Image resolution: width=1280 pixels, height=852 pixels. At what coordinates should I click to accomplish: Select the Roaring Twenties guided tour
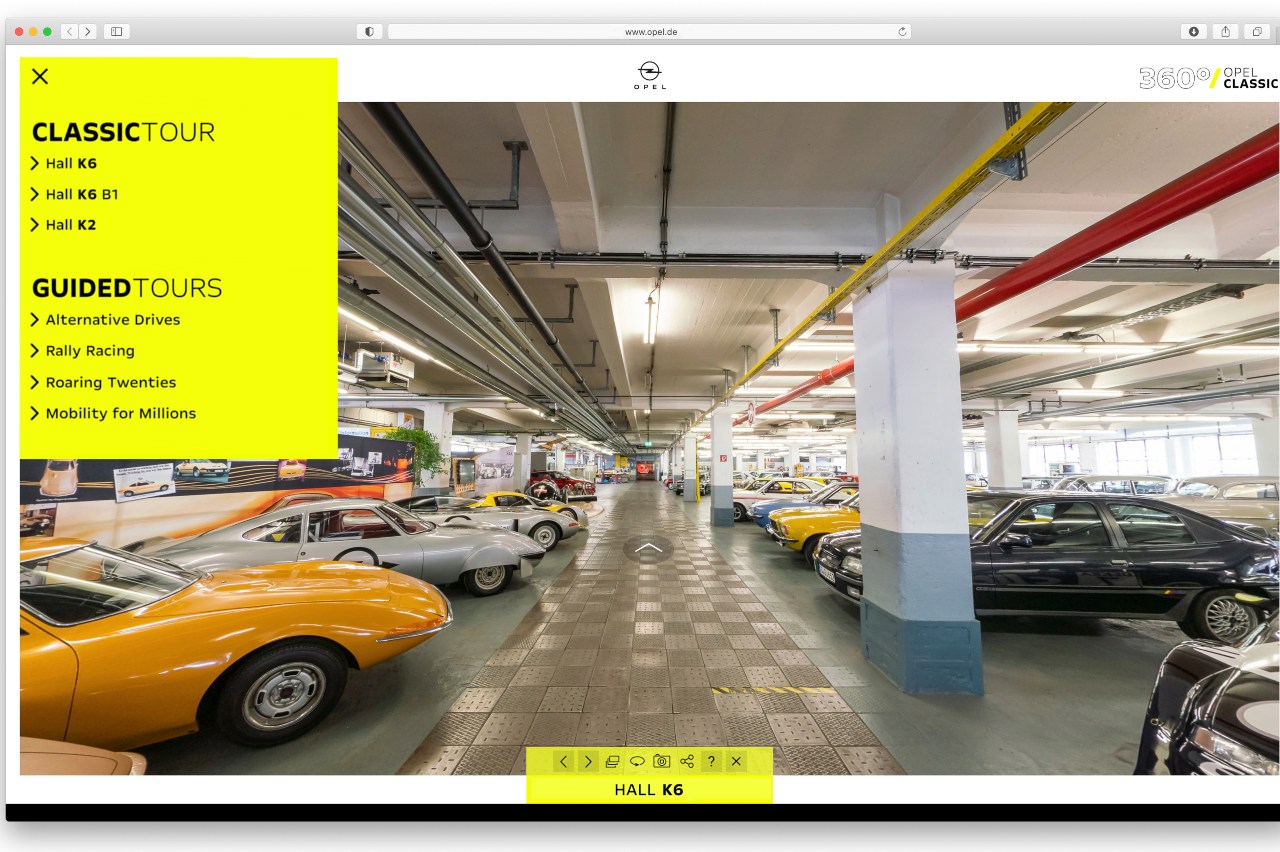110,382
